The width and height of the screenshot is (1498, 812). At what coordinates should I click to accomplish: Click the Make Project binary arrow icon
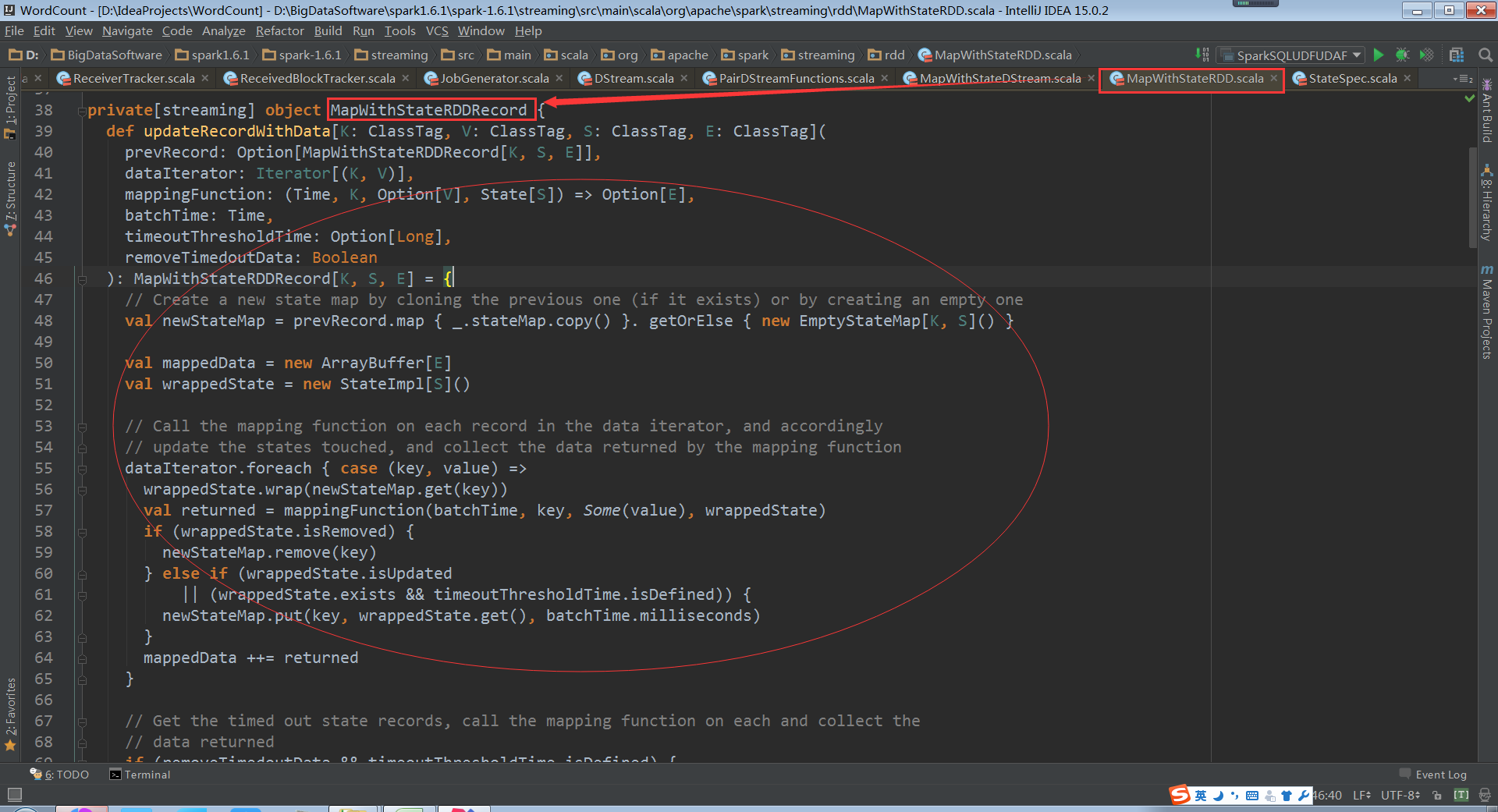(x=1202, y=55)
